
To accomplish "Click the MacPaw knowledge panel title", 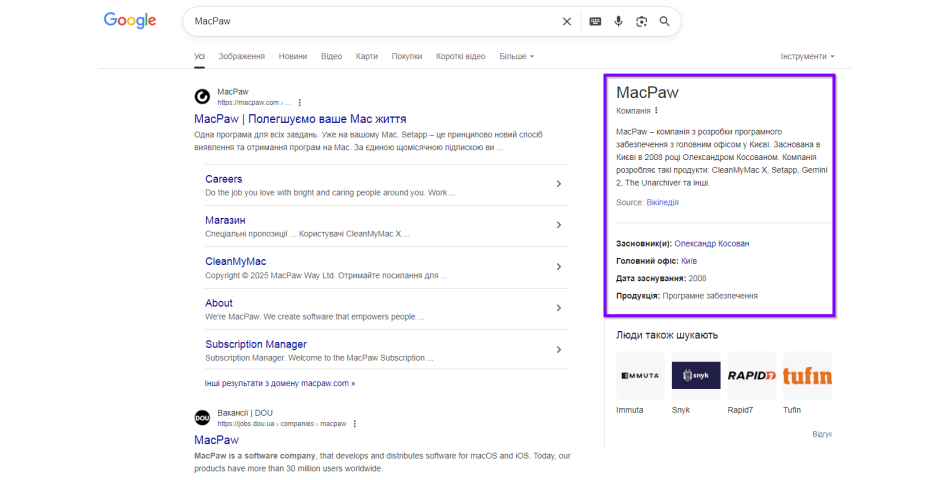I will (647, 93).
